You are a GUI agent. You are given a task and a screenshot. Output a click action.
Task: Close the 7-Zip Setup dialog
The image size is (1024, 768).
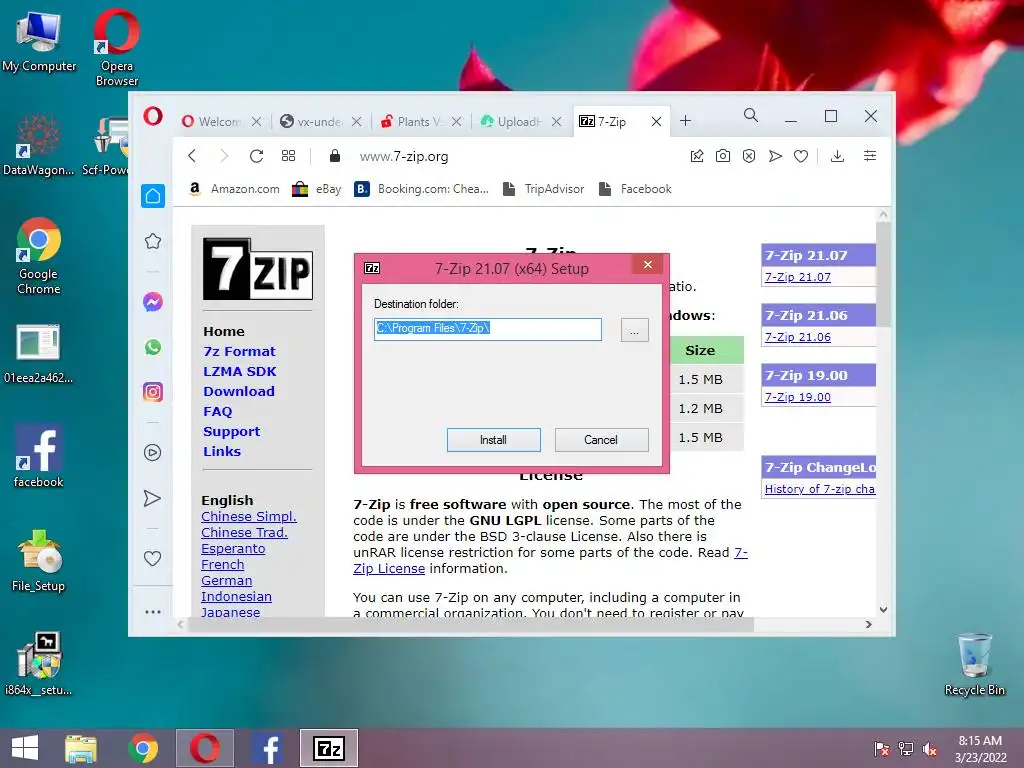pos(647,264)
